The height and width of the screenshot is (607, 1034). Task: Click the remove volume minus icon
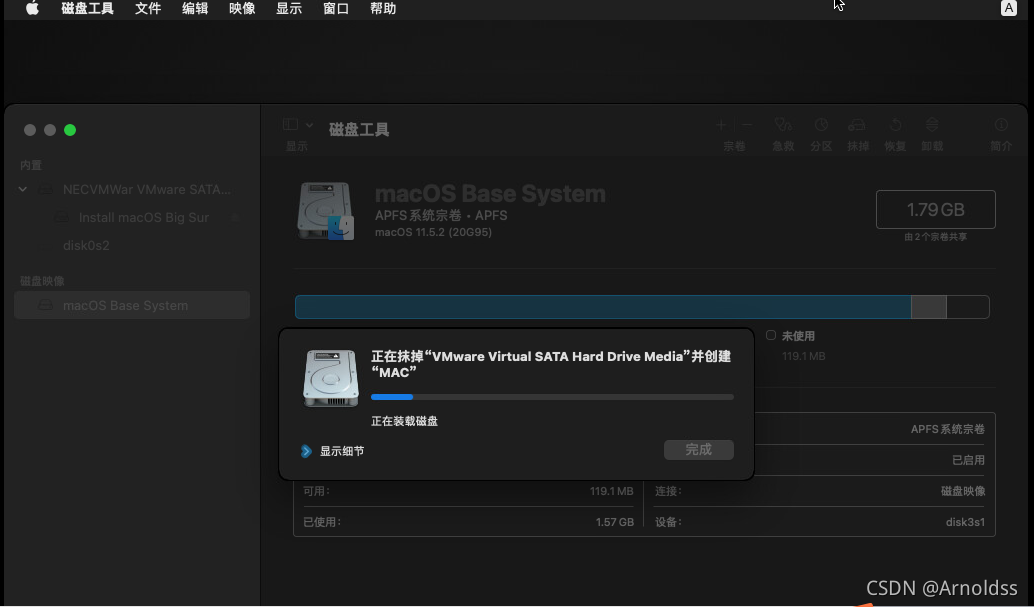tap(746, 125)
